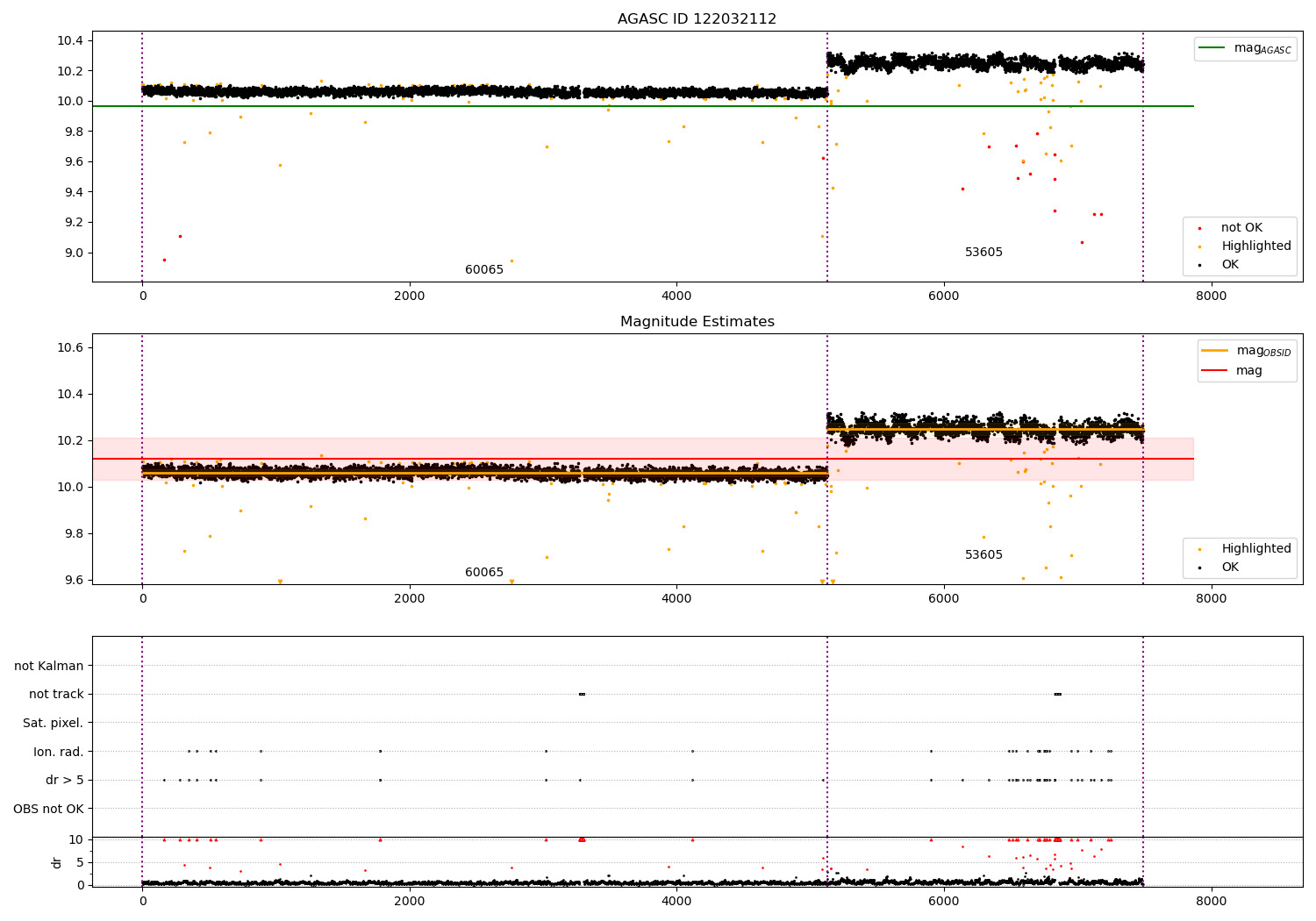Viewport: 1316px width, 921px height.
Task: Click the '10.4' y-tick in the top panel
Action: 70,40
